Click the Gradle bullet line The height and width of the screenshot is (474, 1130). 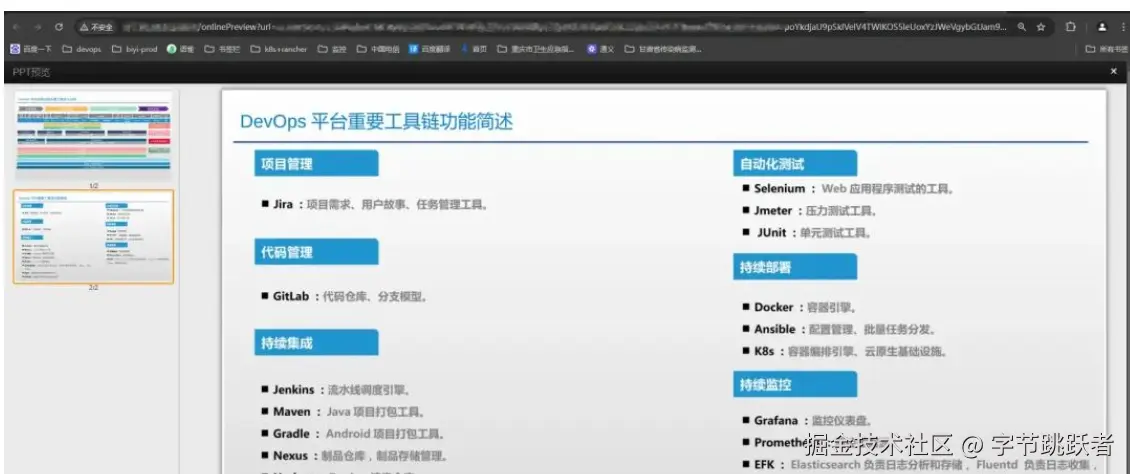pos(352,434)
